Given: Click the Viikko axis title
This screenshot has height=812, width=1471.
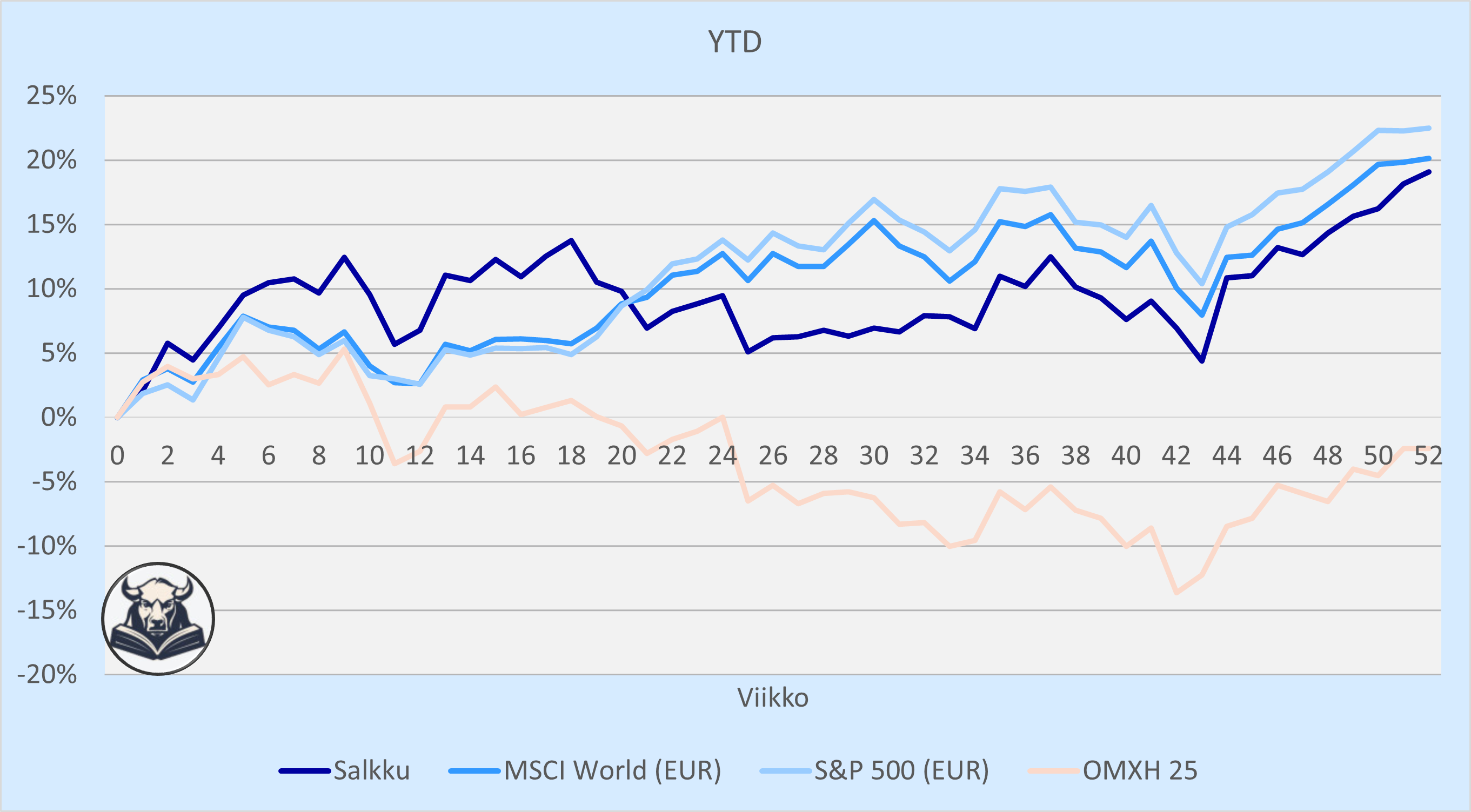Looking at the screenshot, I should pos(773,698).
